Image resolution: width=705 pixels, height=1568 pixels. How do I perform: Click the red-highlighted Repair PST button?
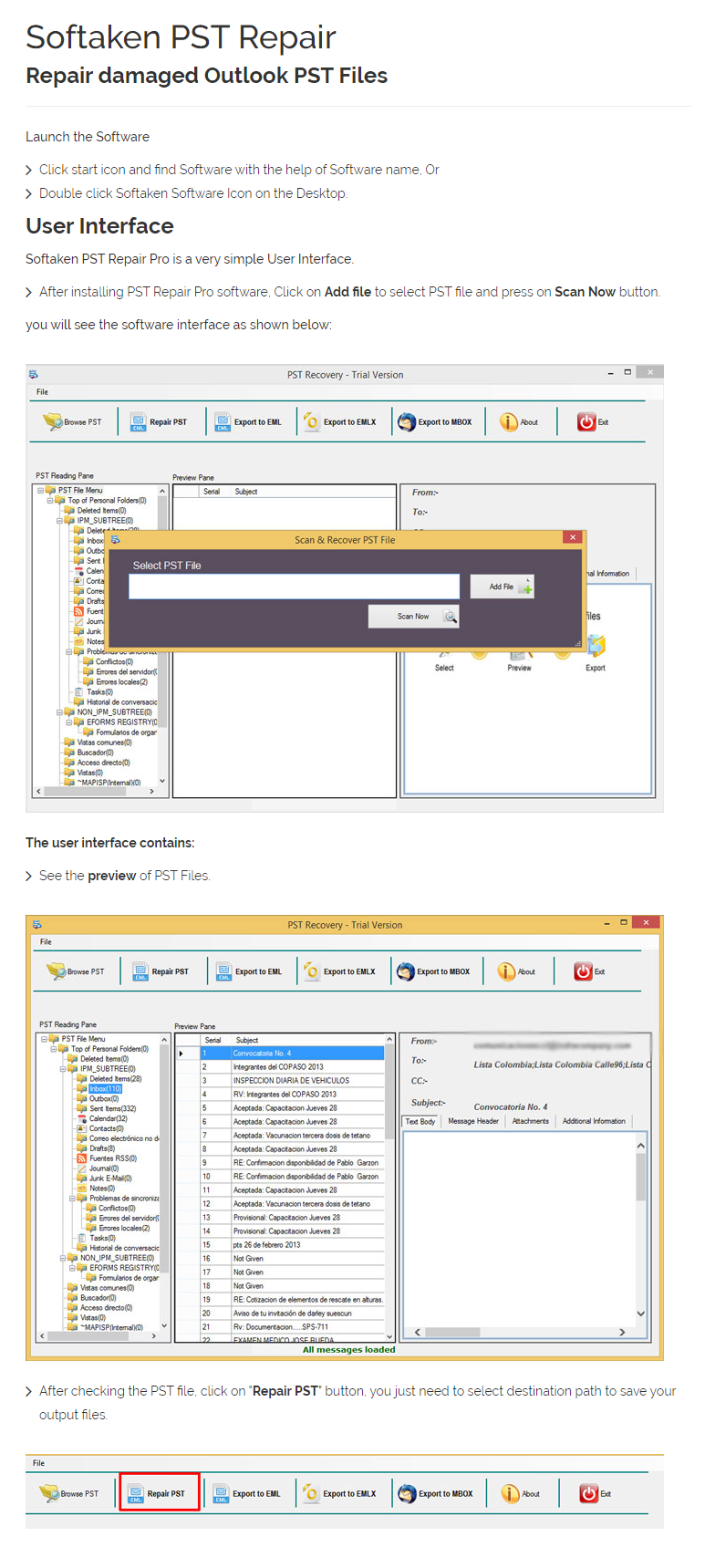pos(159,1493)
